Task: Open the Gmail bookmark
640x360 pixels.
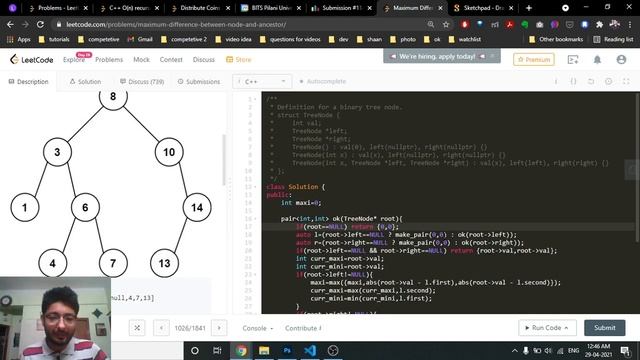Action: [x=140, y=39]
